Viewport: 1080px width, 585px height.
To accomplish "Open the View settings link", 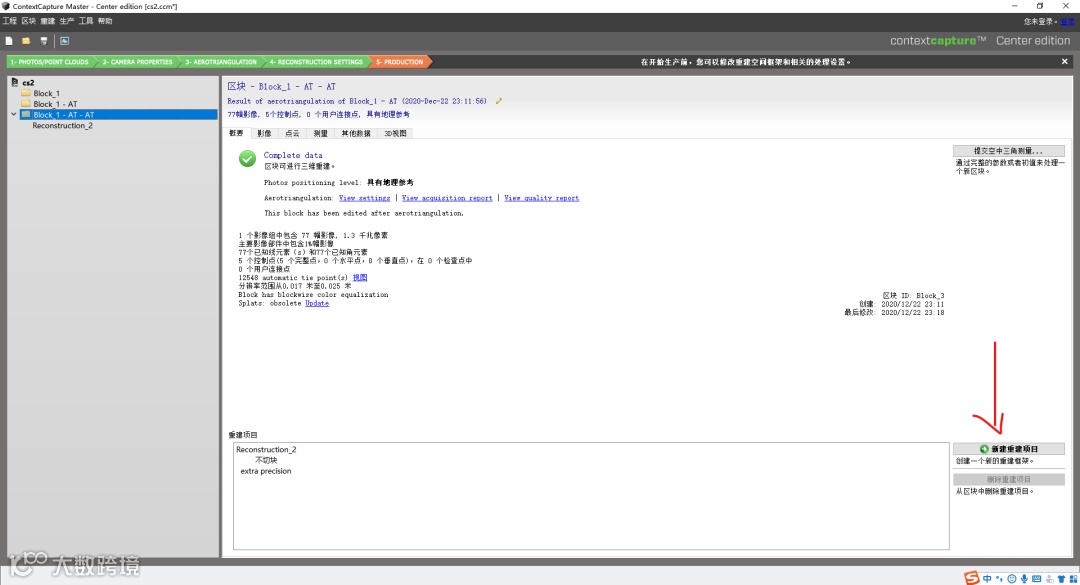I will tap(364, 198).
